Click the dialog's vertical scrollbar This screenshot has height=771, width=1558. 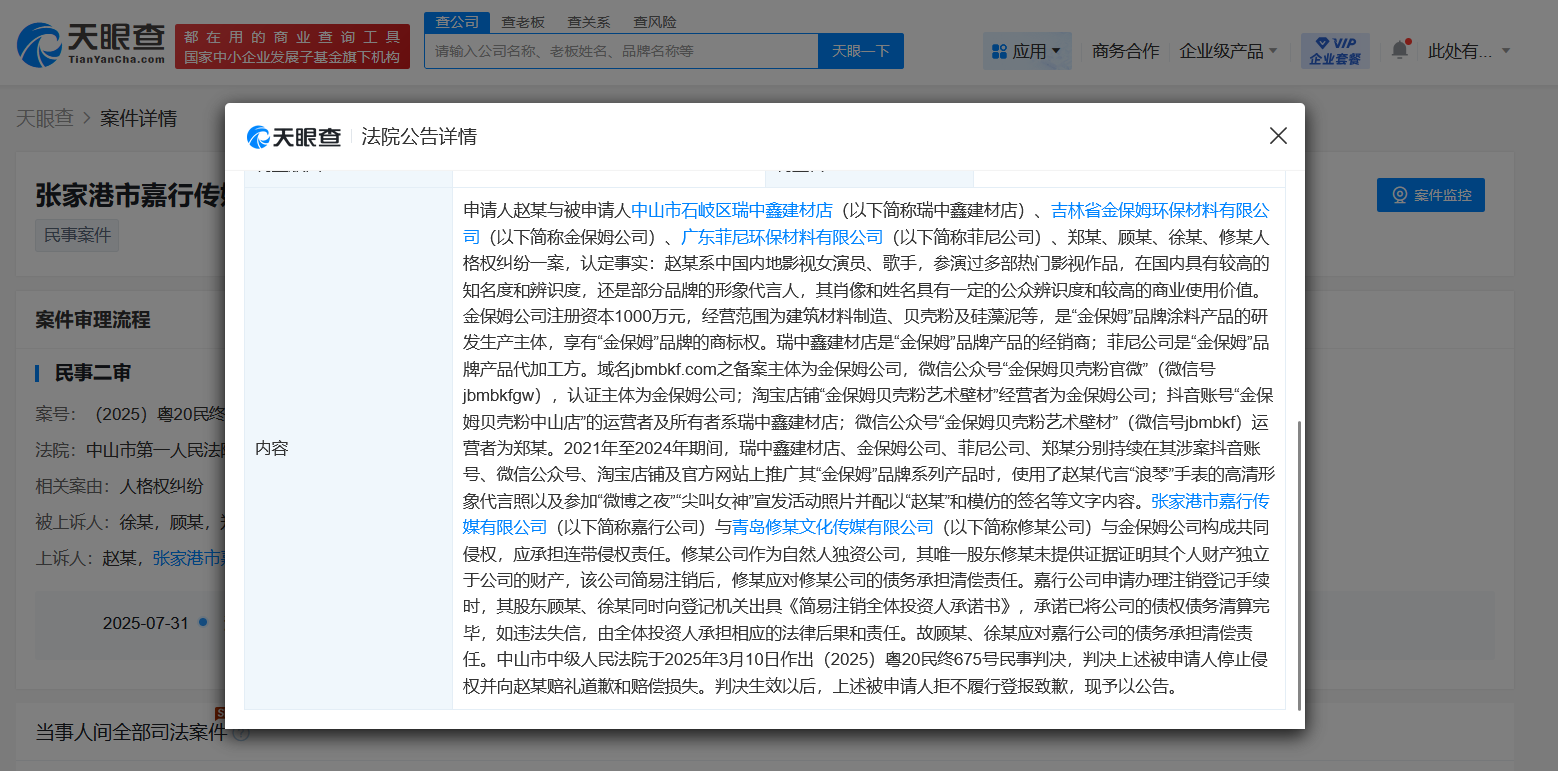coord(1299,565)
